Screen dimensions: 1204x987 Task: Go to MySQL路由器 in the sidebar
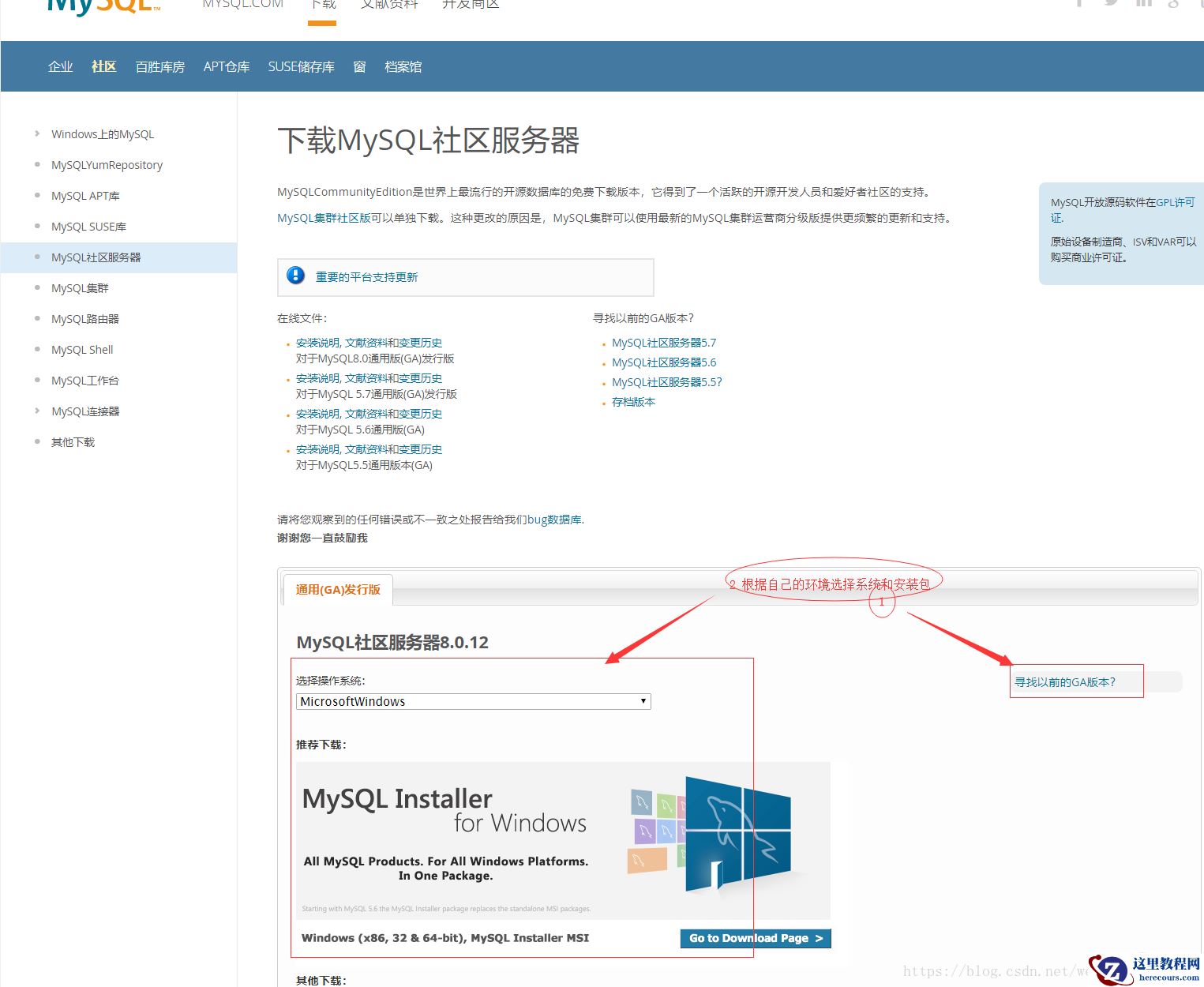[x=85, y=319]
